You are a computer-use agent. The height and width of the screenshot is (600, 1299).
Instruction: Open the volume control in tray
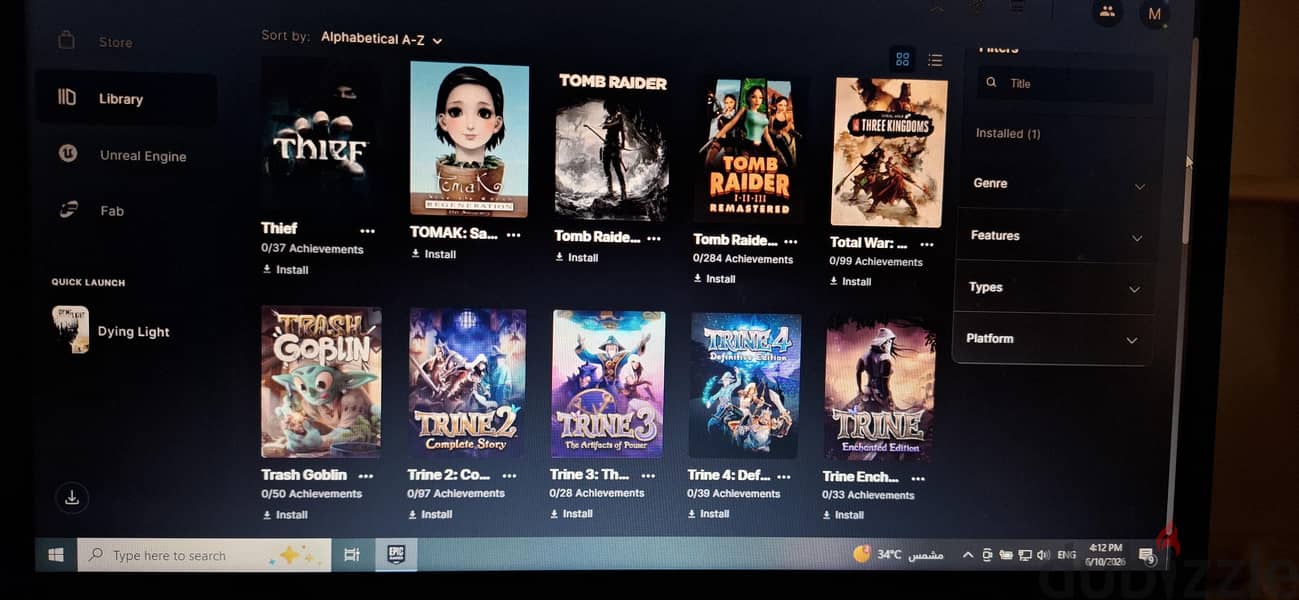[1043, 555]
